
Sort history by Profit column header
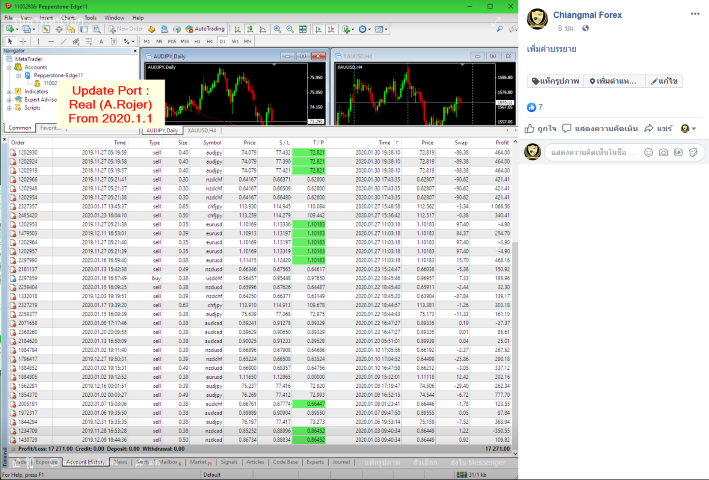pos(502,142)
